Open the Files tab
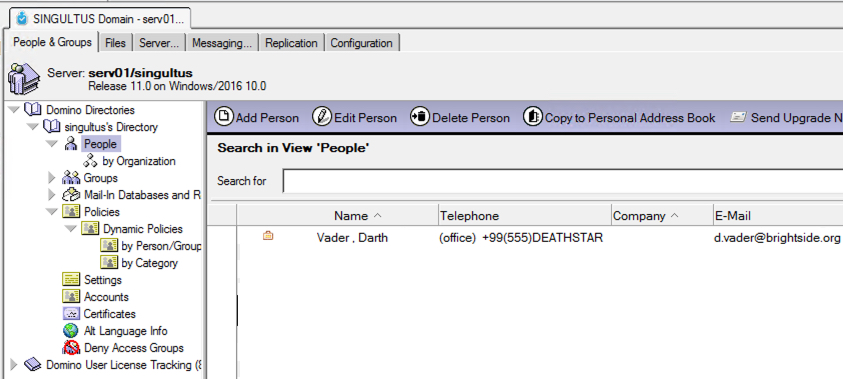Screen dimensions: 843x379 [116, 43]
